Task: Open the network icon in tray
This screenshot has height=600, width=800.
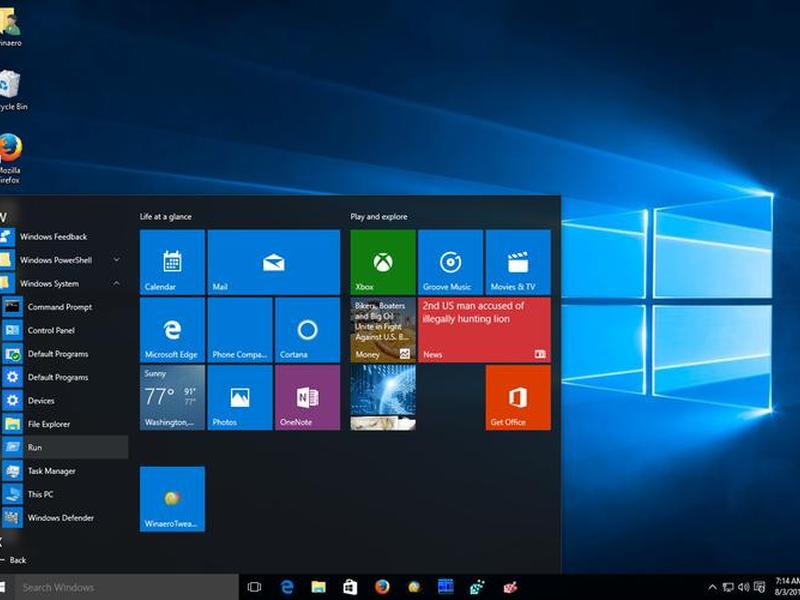Action: coord(728,587)
